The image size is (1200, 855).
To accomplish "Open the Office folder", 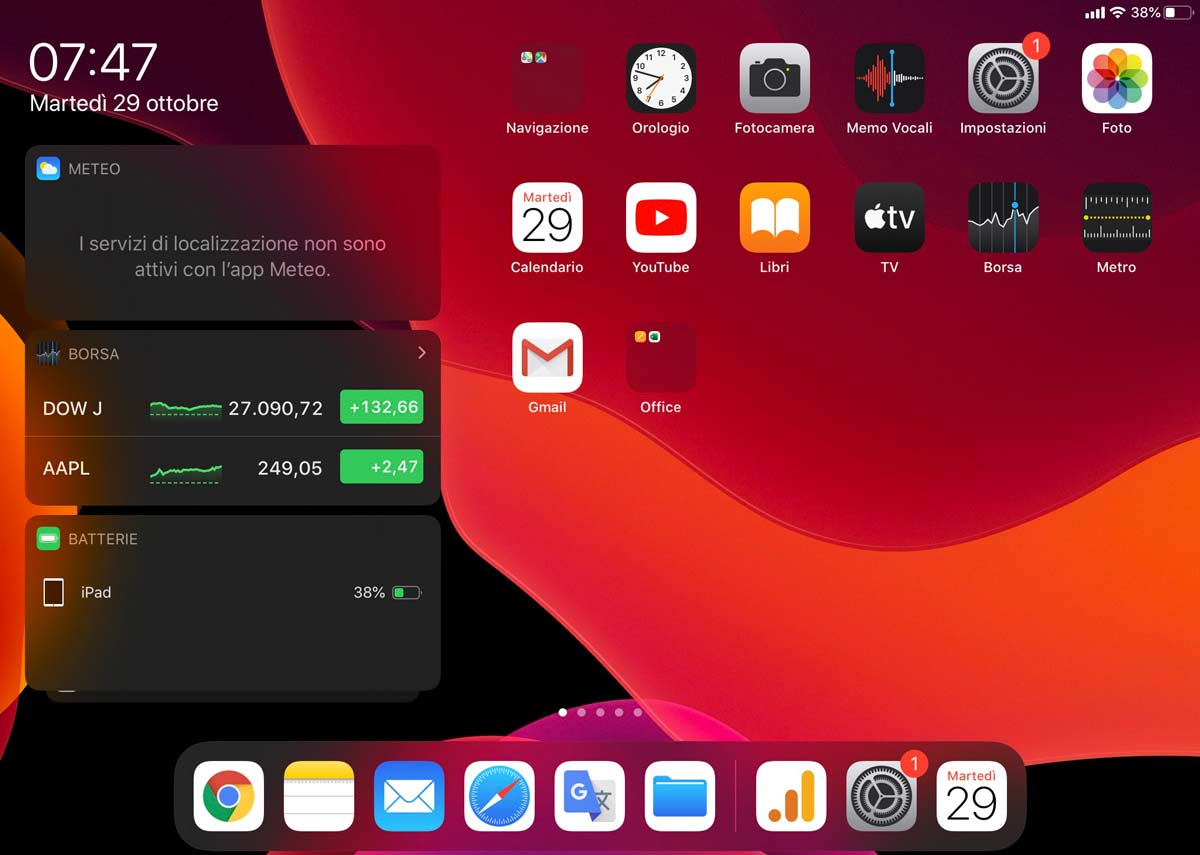I will click(x=661, y=357).
